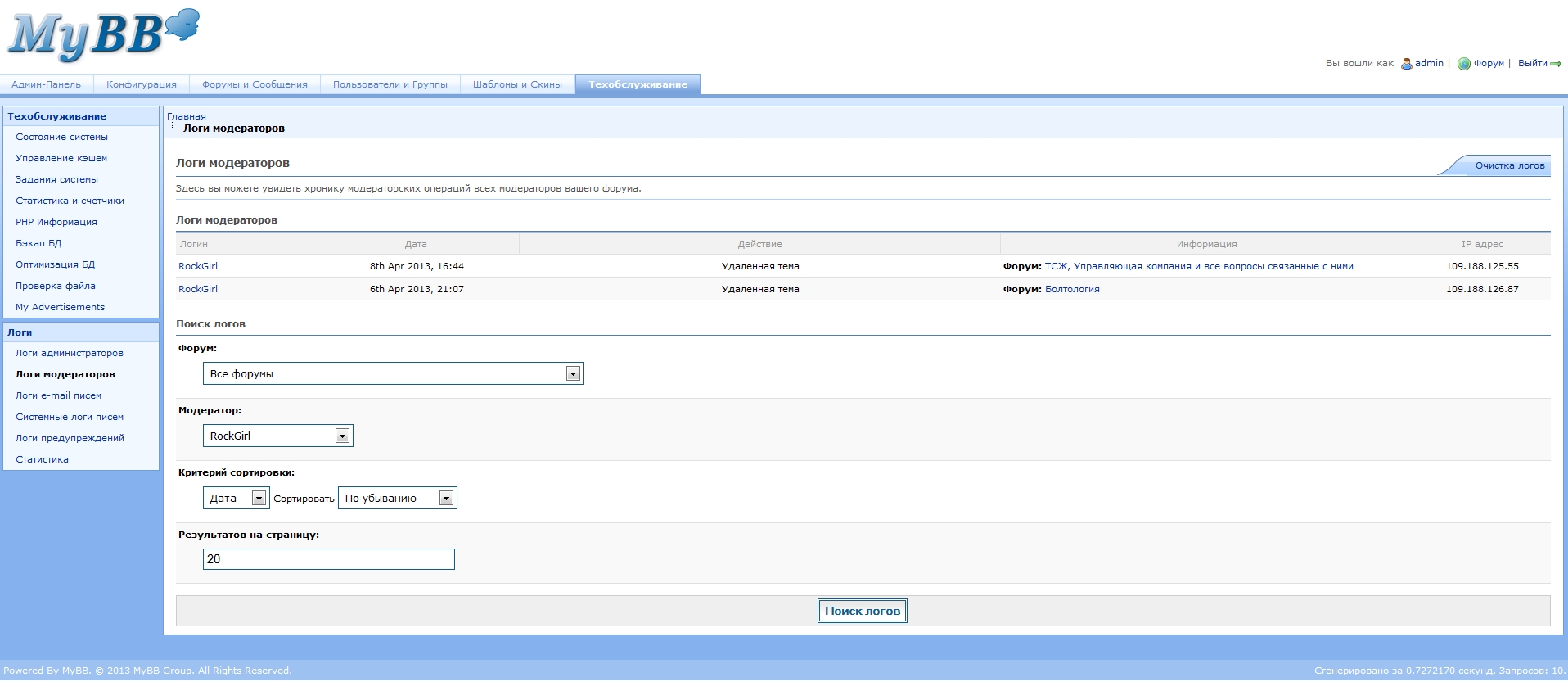The image size is (1568, 682).
Task: Open Логи e-mail писем
Action: click(x=58, y=395)
